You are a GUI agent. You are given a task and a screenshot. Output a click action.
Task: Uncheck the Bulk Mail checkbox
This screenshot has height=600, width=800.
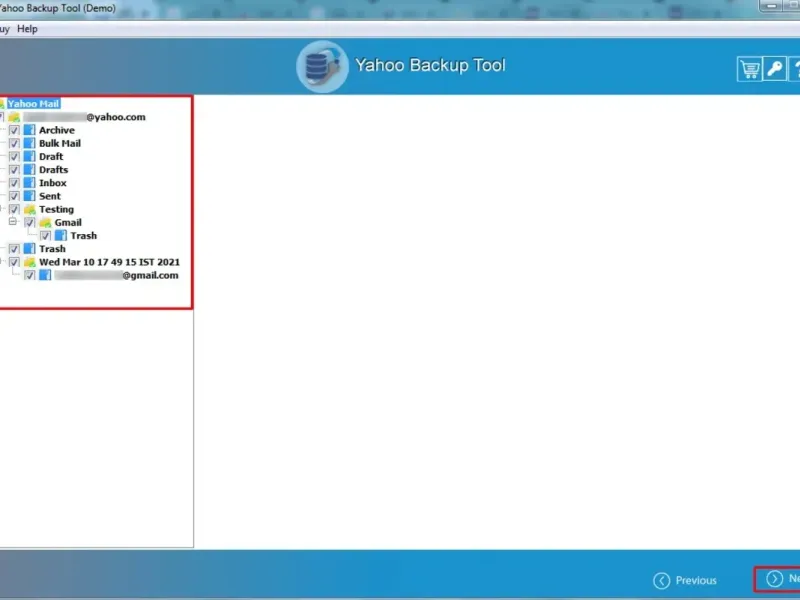(x=14, y=144)
